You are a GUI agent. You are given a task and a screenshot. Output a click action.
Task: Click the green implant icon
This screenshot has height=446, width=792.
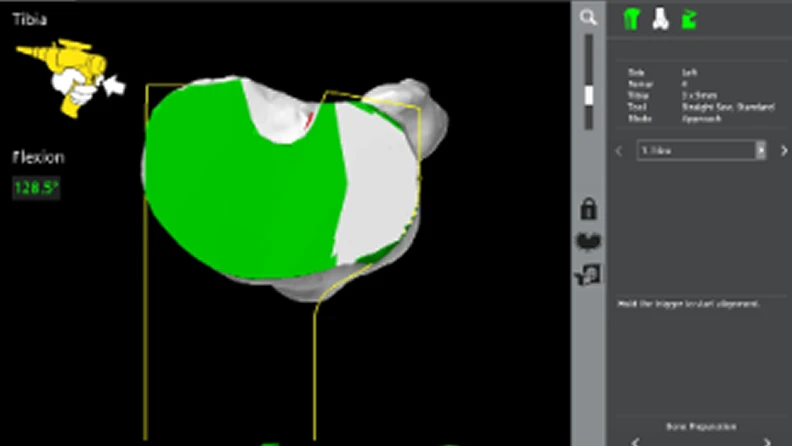click(x=688, y=18)
